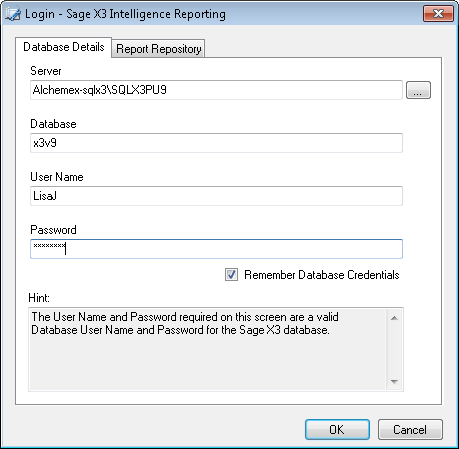Cancel the login dialog
459x449 pixels.
(x=410, y=430)
